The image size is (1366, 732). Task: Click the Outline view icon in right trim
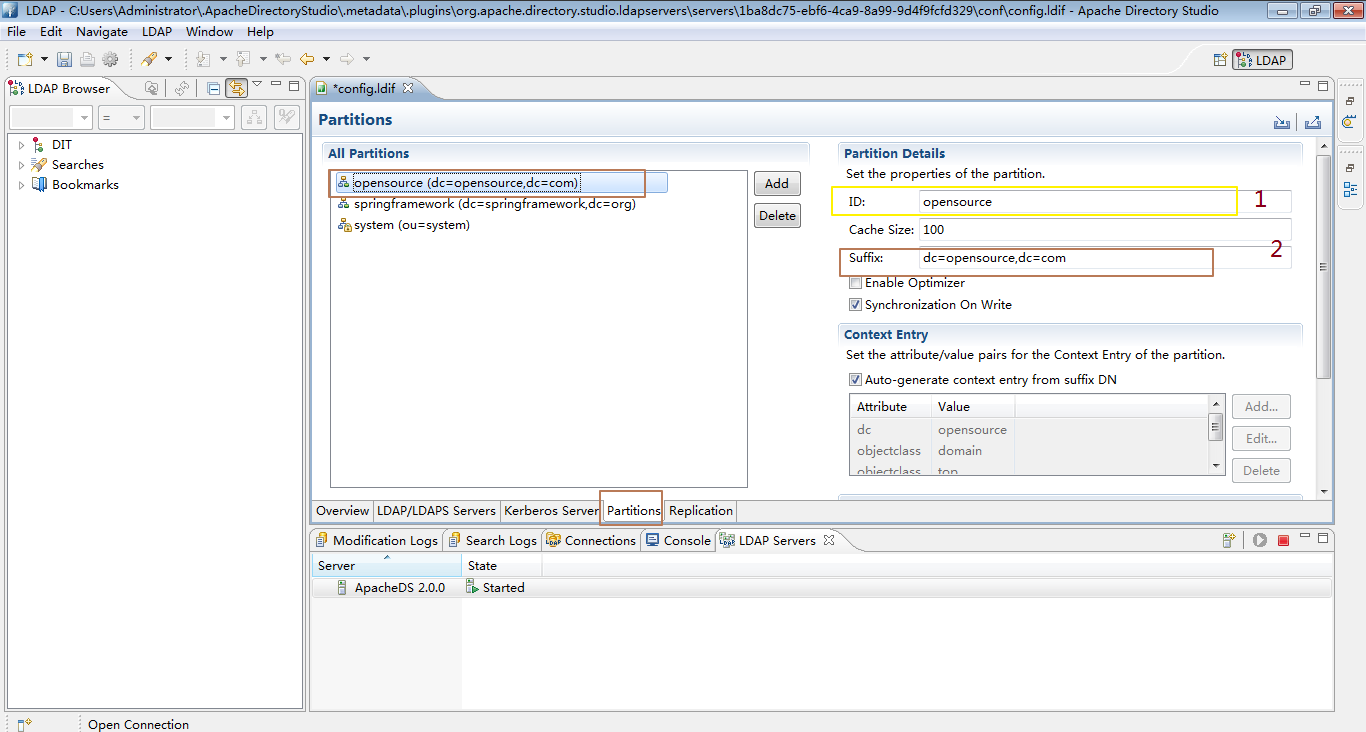[x=1349, y=189]
